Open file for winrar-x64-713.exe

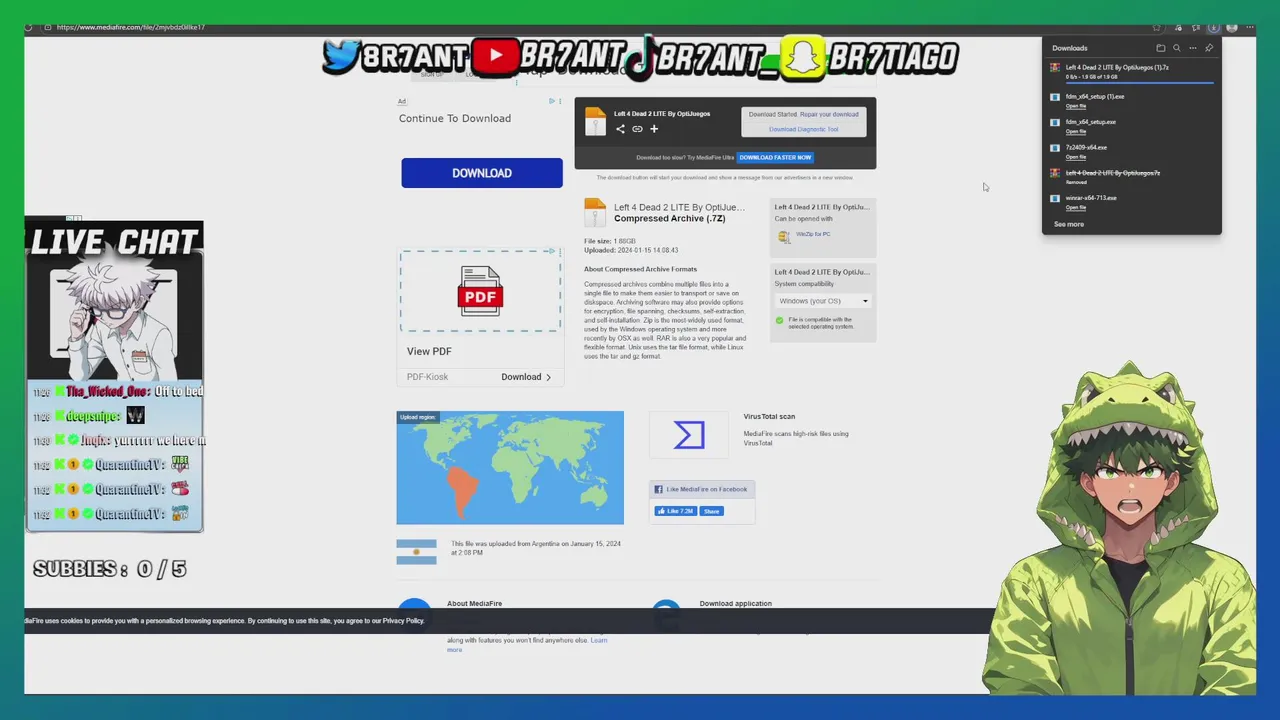1076,207
